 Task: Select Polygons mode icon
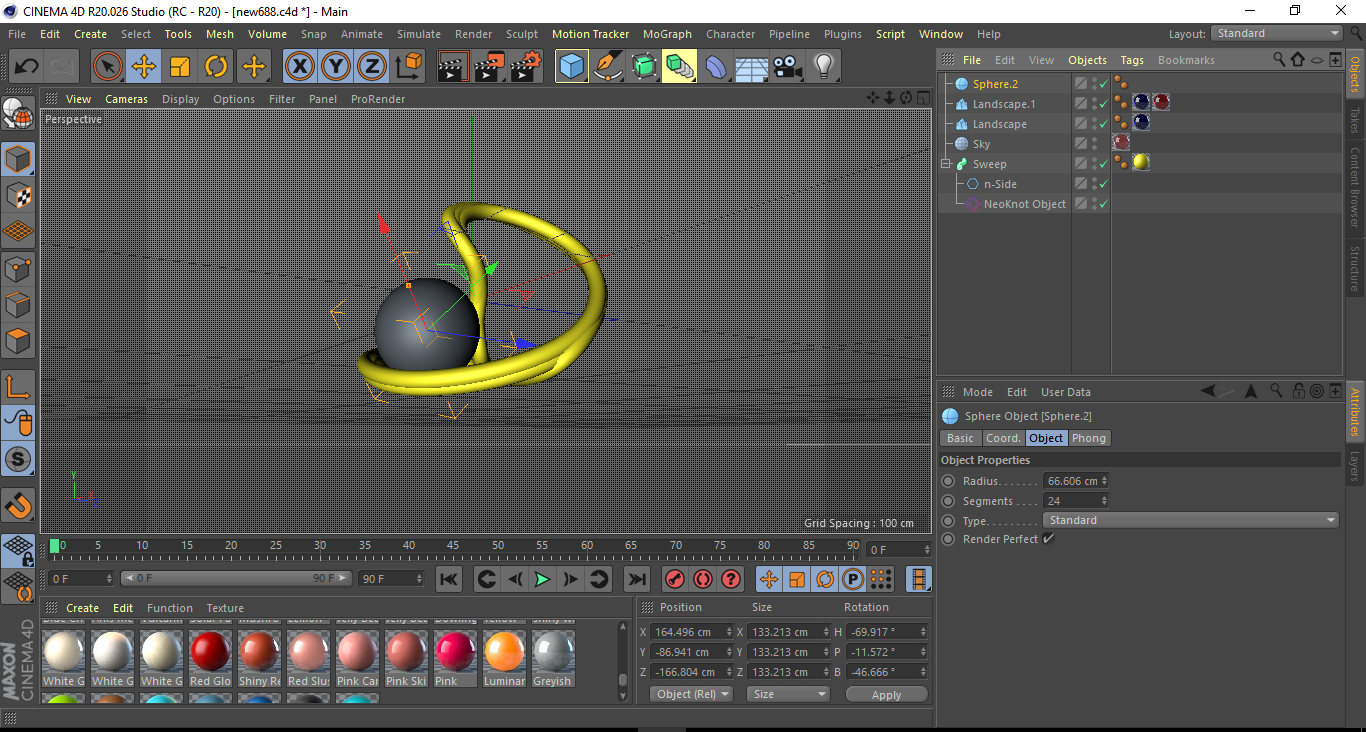tap(18, 341)
